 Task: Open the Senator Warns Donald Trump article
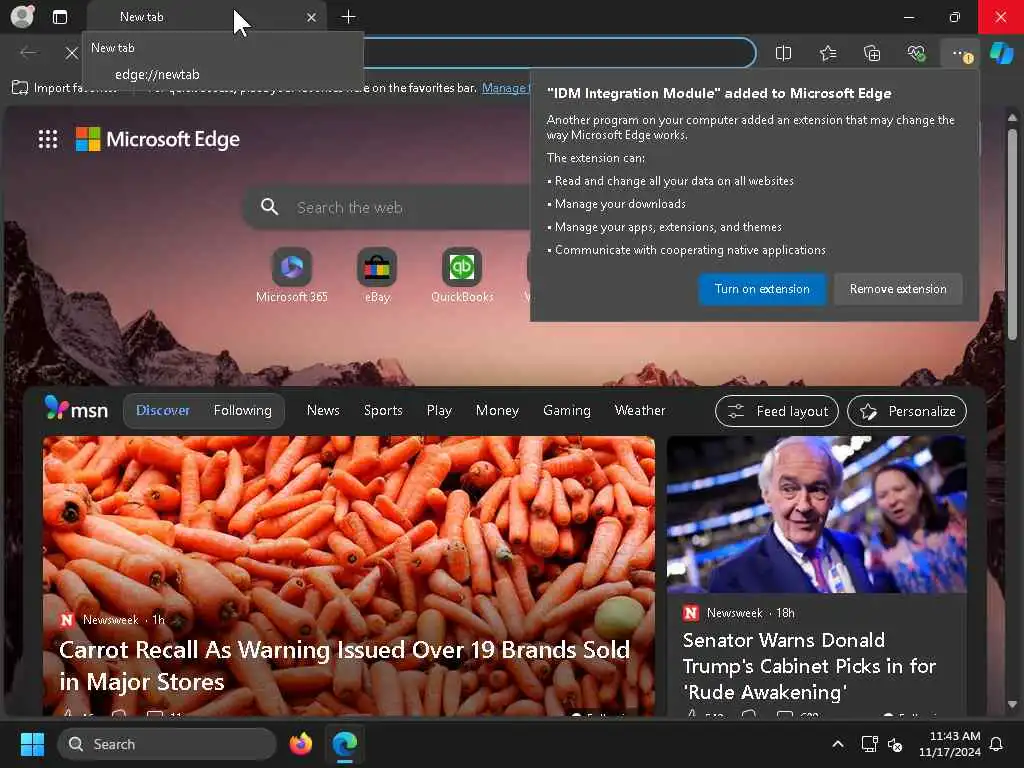[809, 665]
